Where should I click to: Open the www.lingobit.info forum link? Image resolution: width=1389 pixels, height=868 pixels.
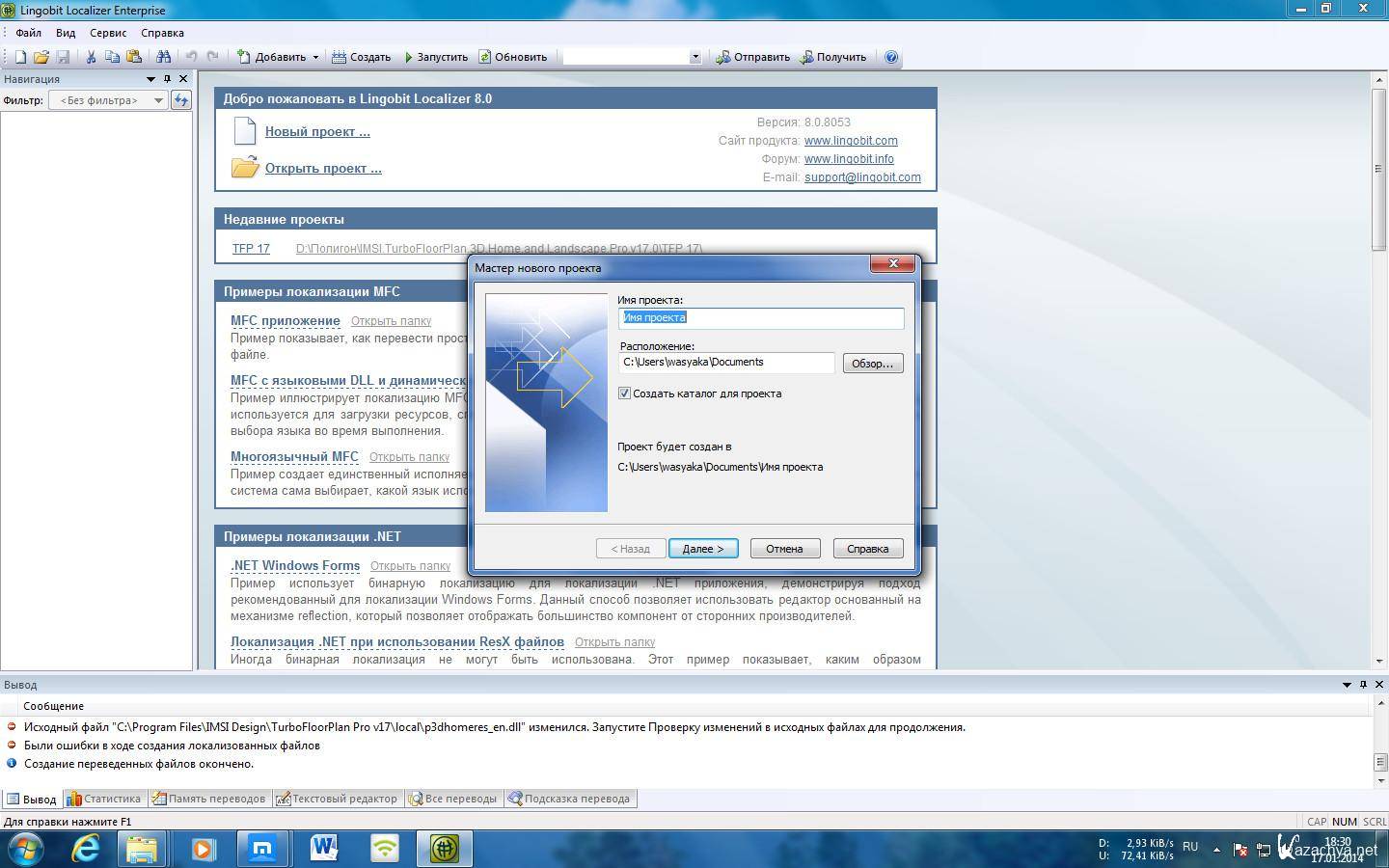(849, 159)
